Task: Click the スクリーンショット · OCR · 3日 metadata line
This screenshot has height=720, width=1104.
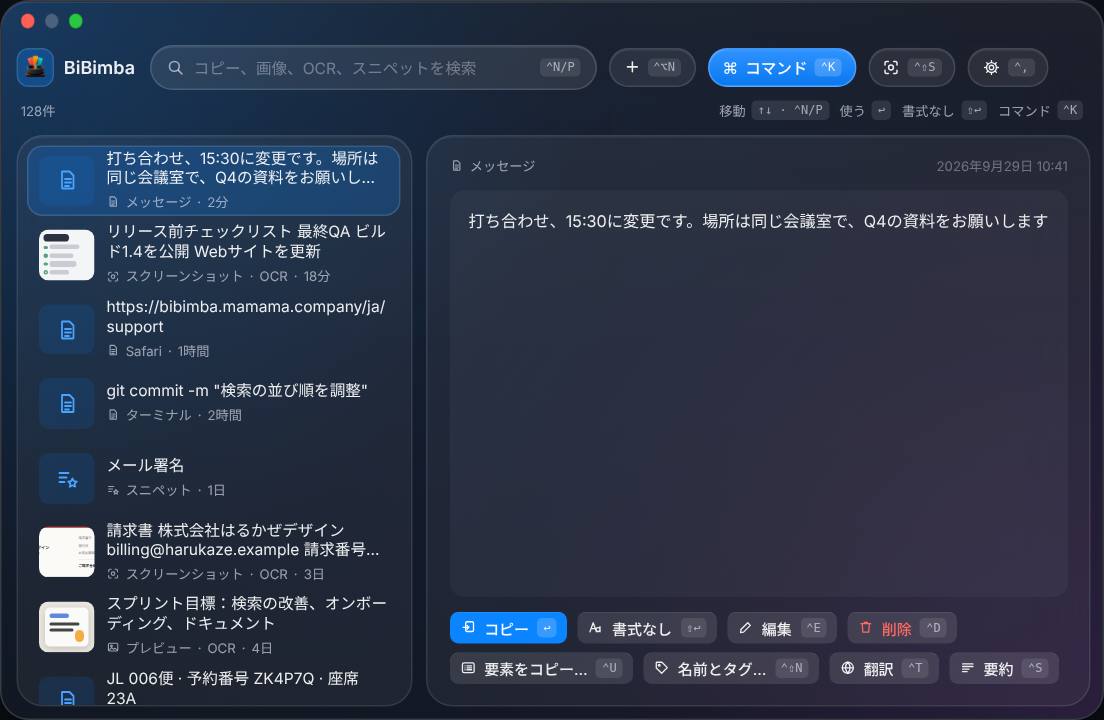Action: click(215, 574)
